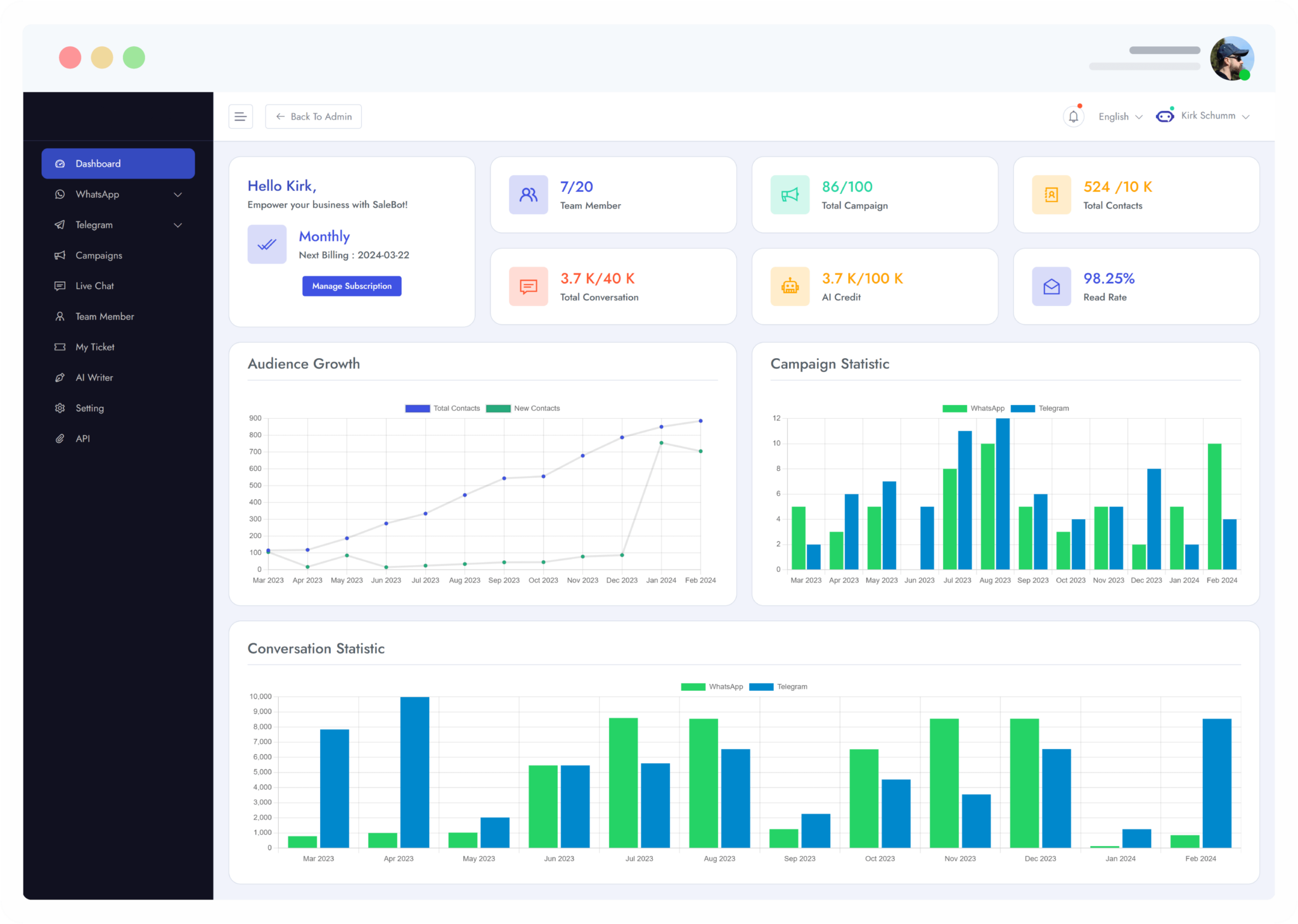Click the hamburger sidebar toggle icon
Screen dimensions: 1298x924
tap(240, 117)
